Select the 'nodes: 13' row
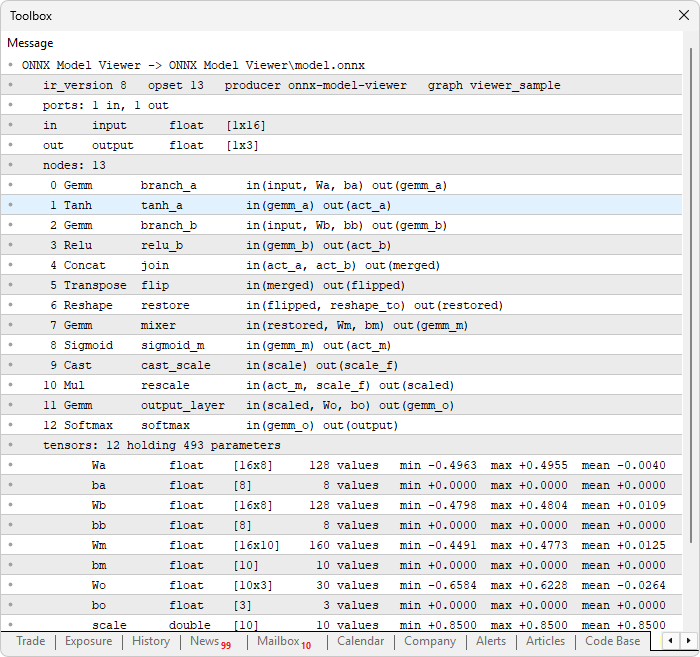This screenshot has width=700, height=657. (x=341, y=165)
